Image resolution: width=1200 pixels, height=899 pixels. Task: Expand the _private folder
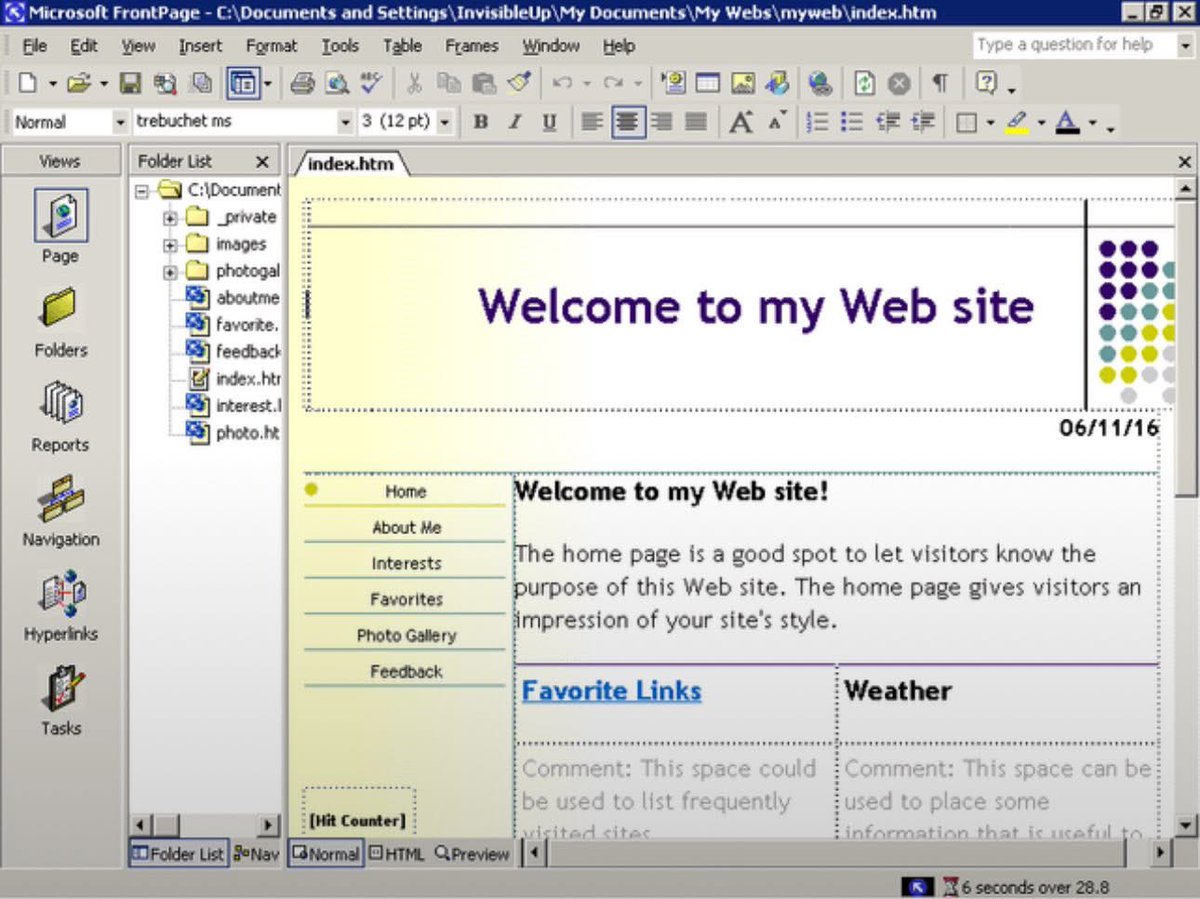click(169, 218)
